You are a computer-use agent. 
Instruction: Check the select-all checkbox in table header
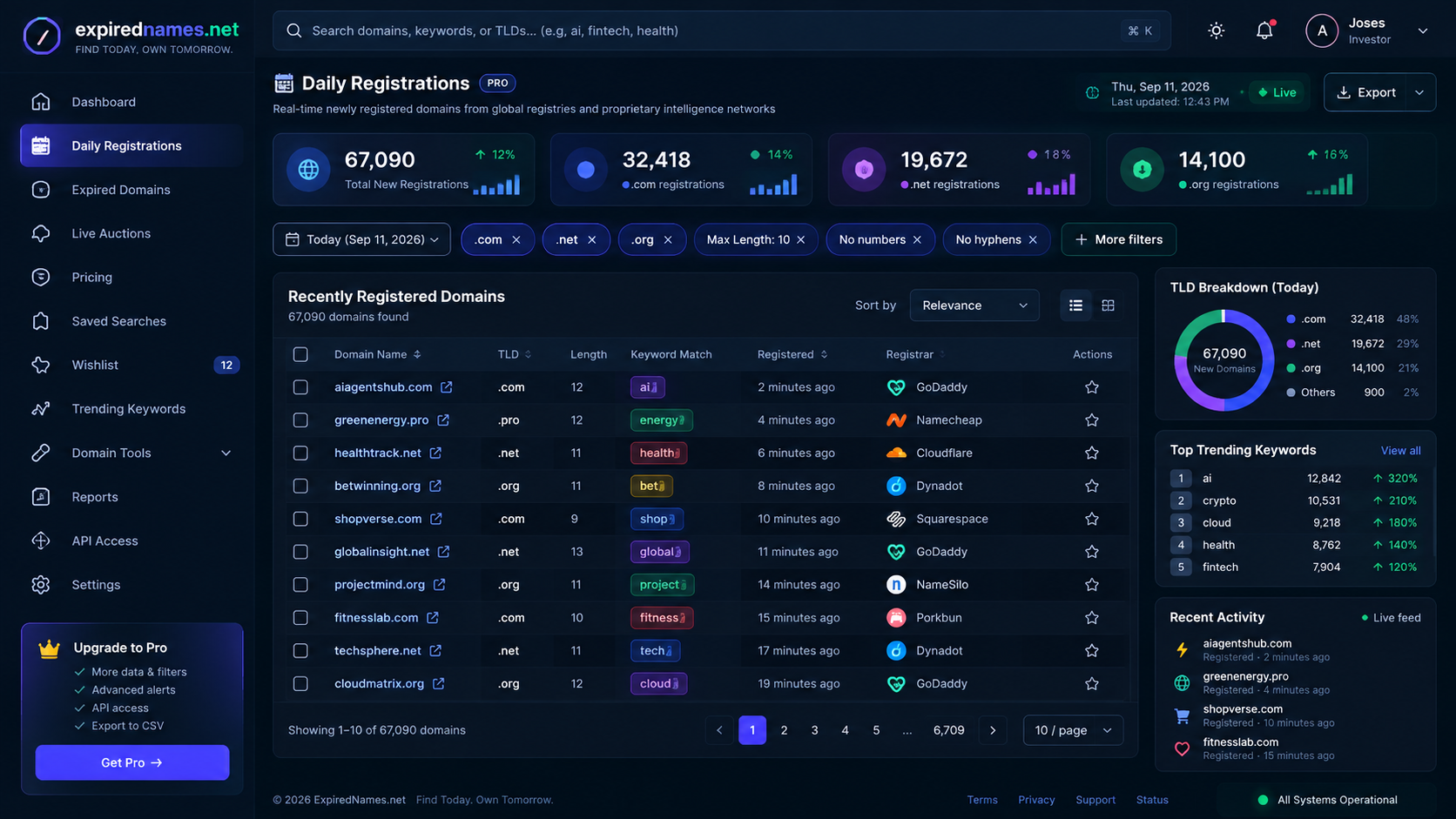click(300, 354)
